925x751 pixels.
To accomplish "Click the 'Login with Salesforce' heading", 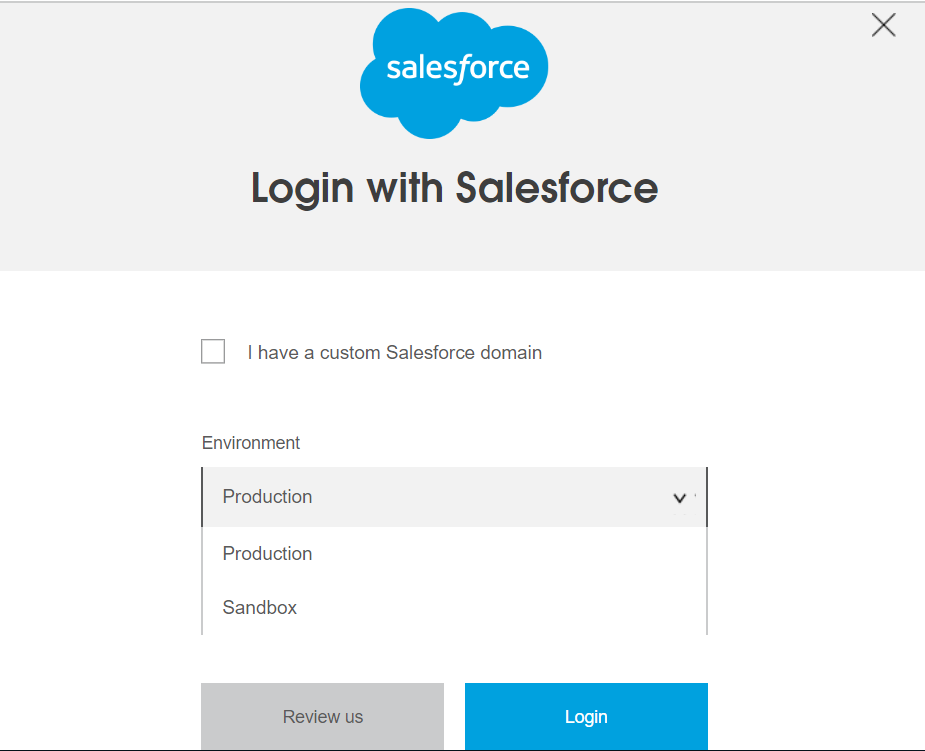I will (454, 188).
